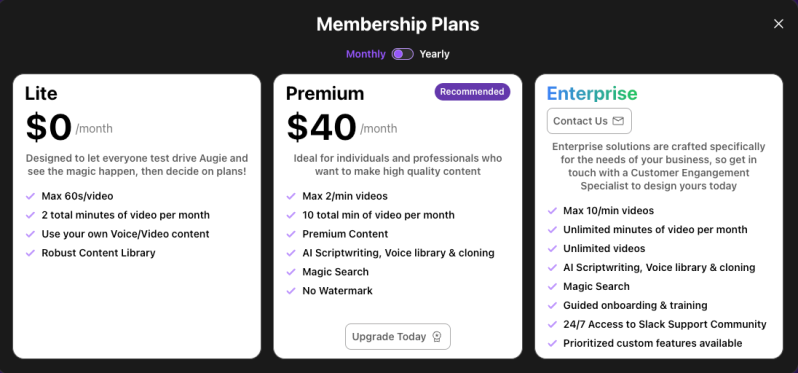The image size is (798, 373).
Task: Click the Upgrade Today button
Action: pos(397,337)
